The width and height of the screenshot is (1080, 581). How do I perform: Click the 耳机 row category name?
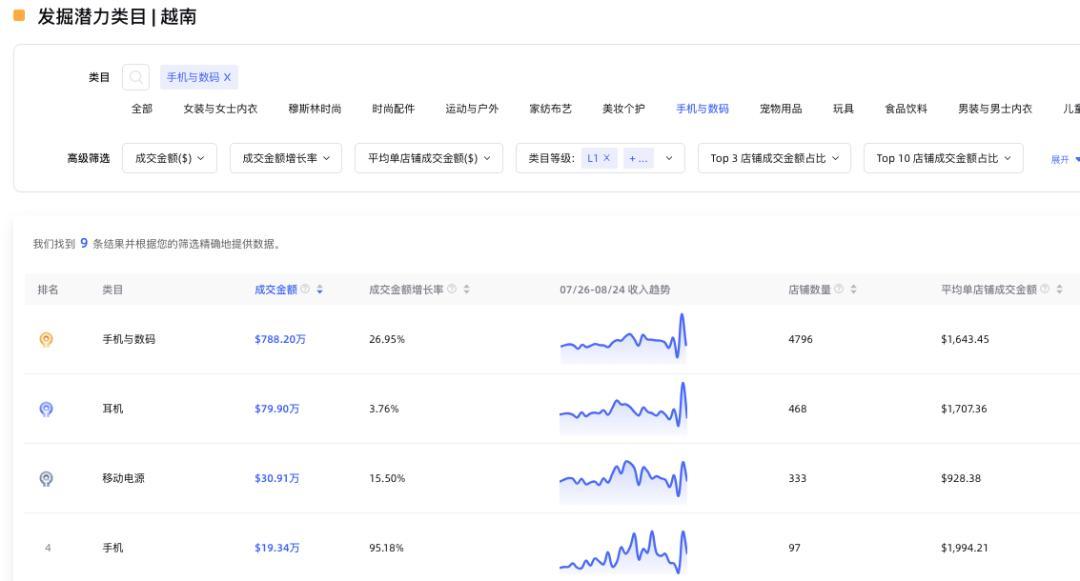(112, 409)
